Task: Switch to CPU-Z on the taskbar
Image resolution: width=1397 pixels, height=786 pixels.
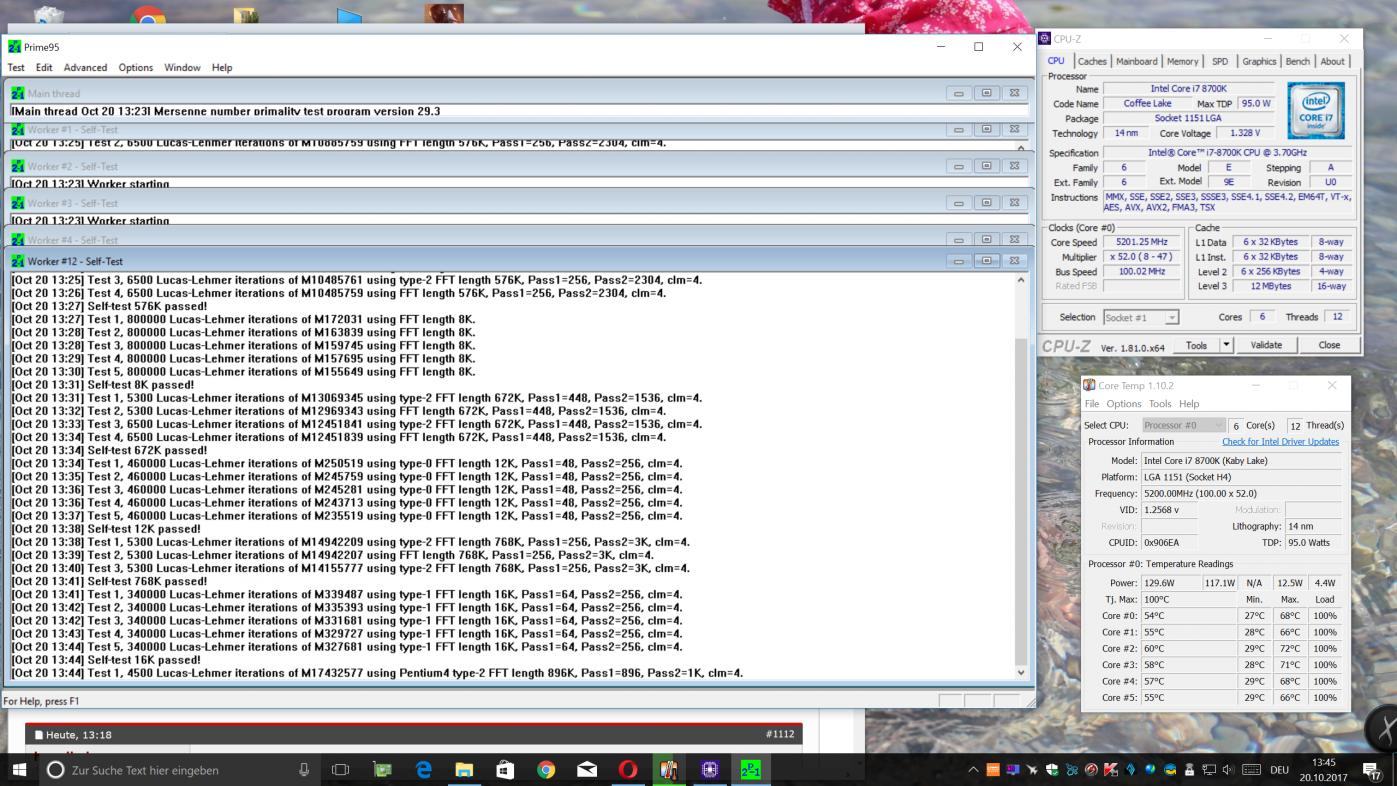Action: [x=710, y=769]
